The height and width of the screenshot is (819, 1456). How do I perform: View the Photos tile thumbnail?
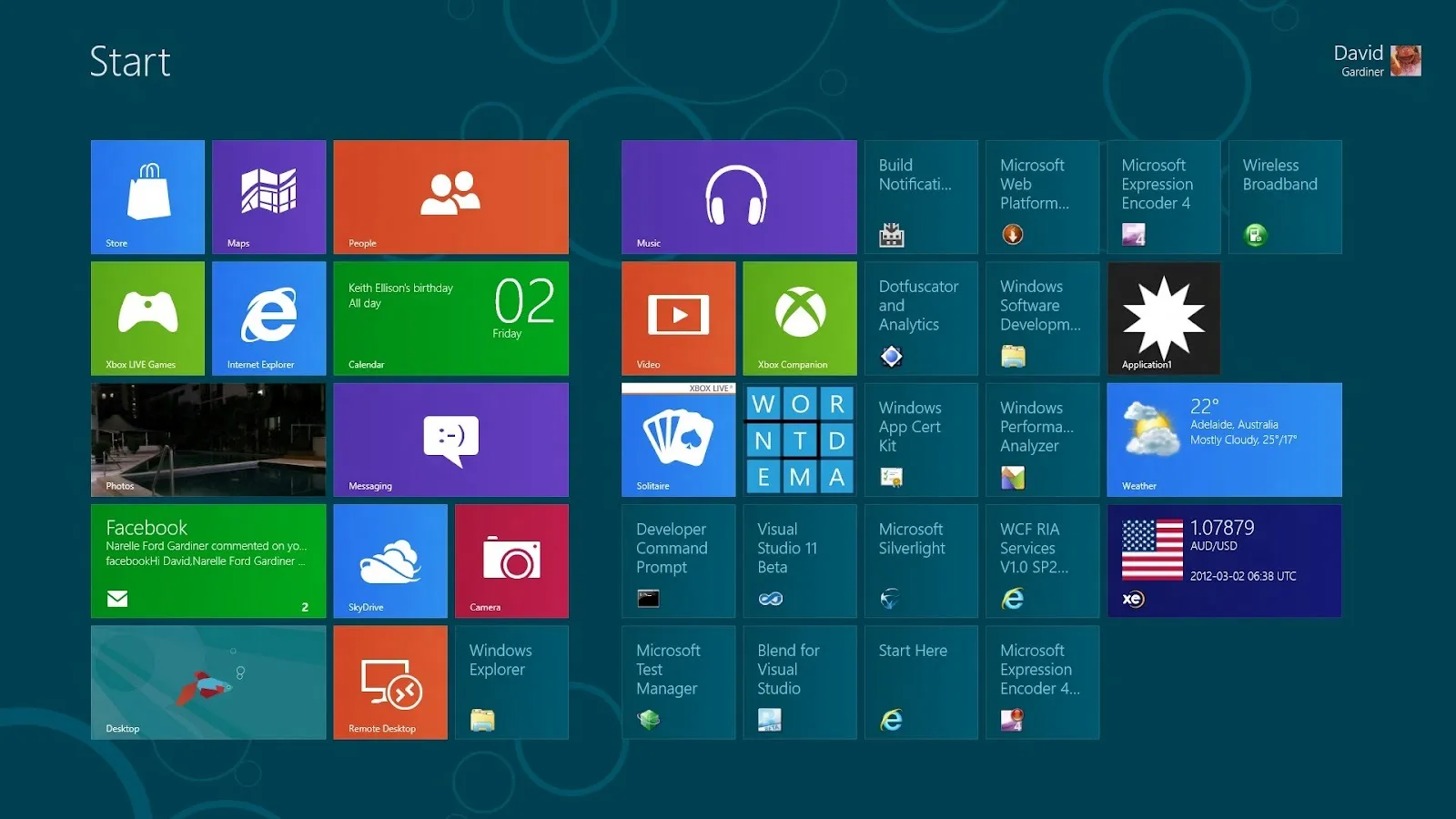pyautogui.click(x=207, y=440)
